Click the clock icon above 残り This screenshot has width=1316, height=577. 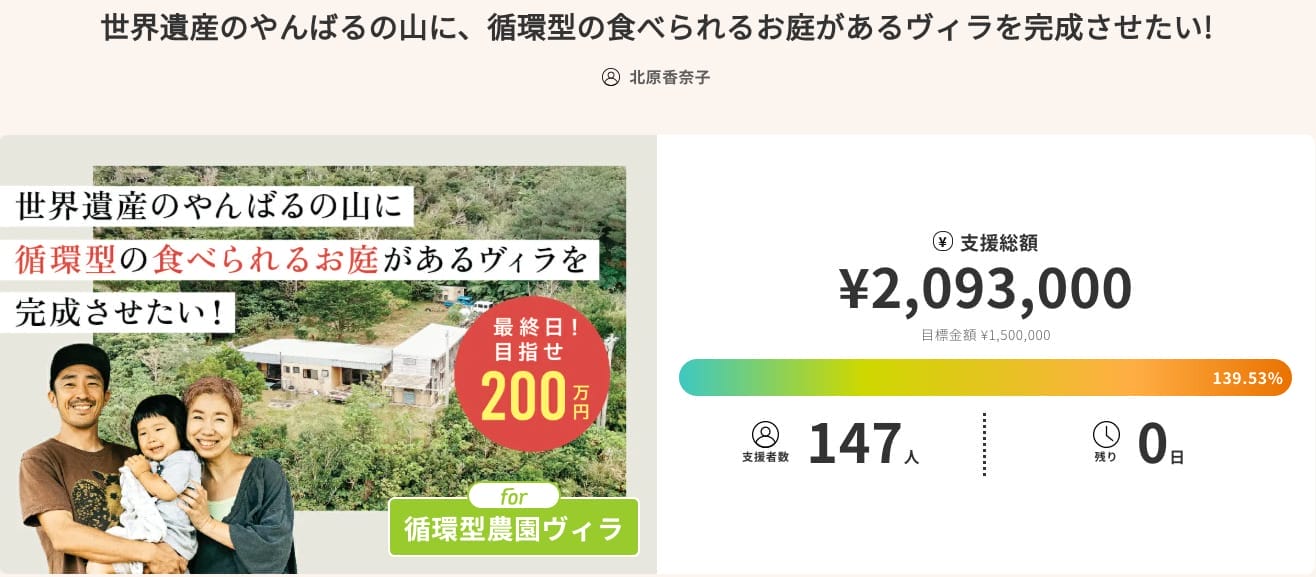[1106, 434]
